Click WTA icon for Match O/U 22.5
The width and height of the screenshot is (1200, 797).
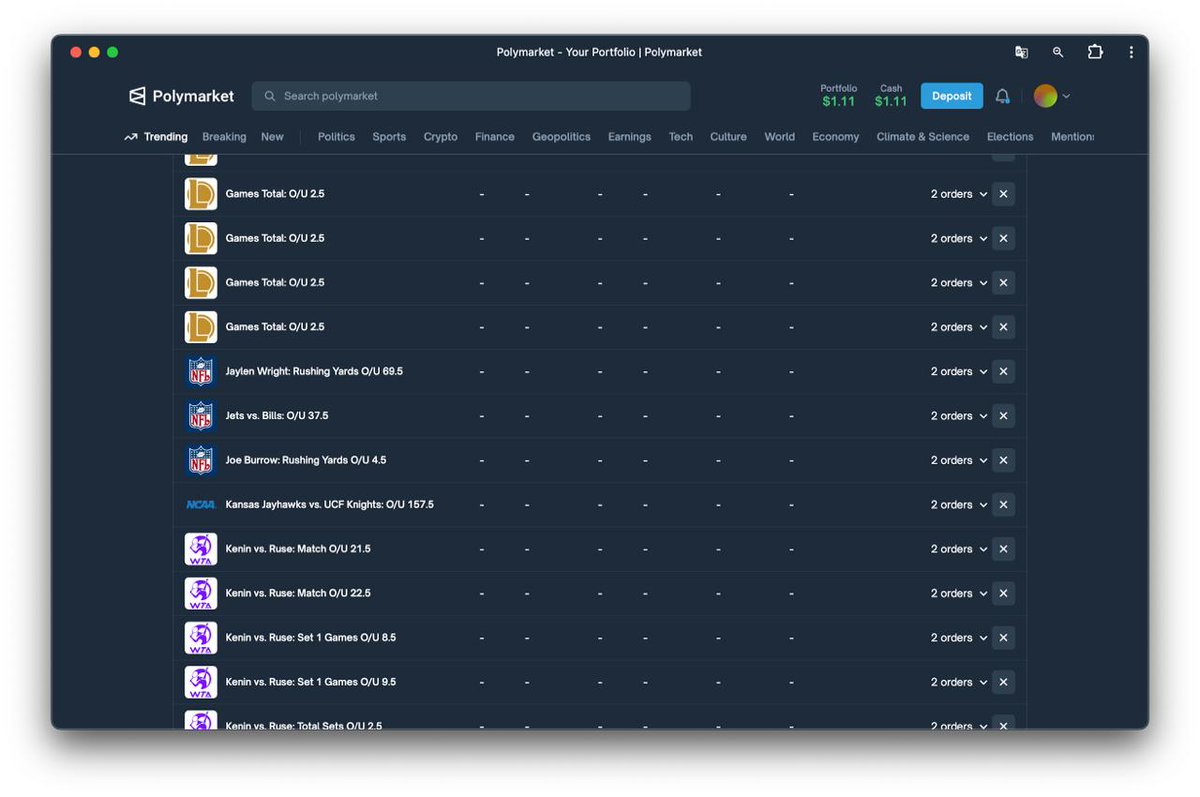coord(201,593)
